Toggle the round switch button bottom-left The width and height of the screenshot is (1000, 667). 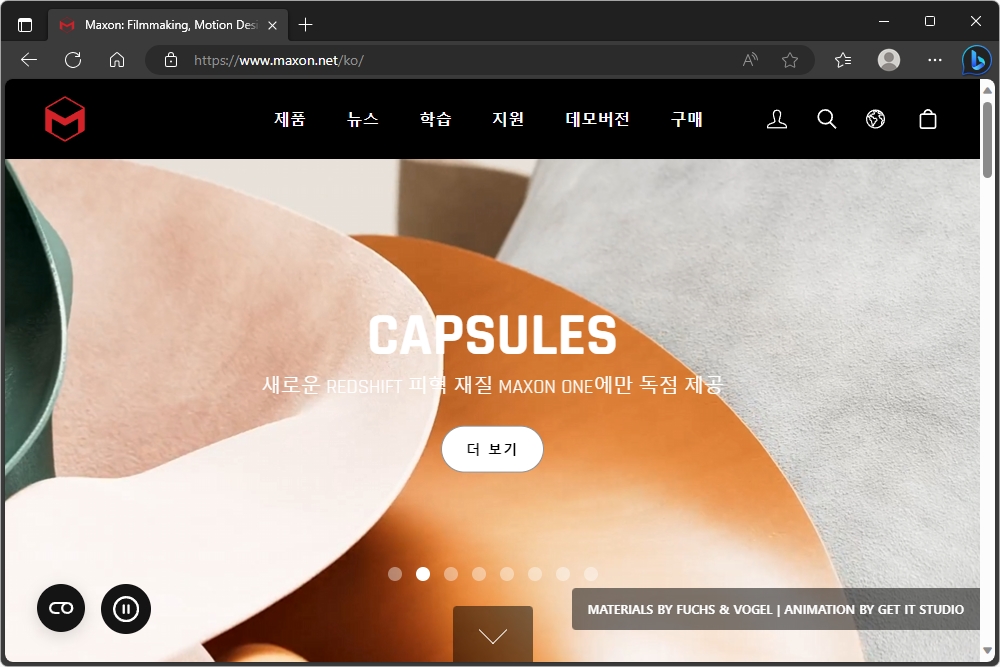(61, 608)
